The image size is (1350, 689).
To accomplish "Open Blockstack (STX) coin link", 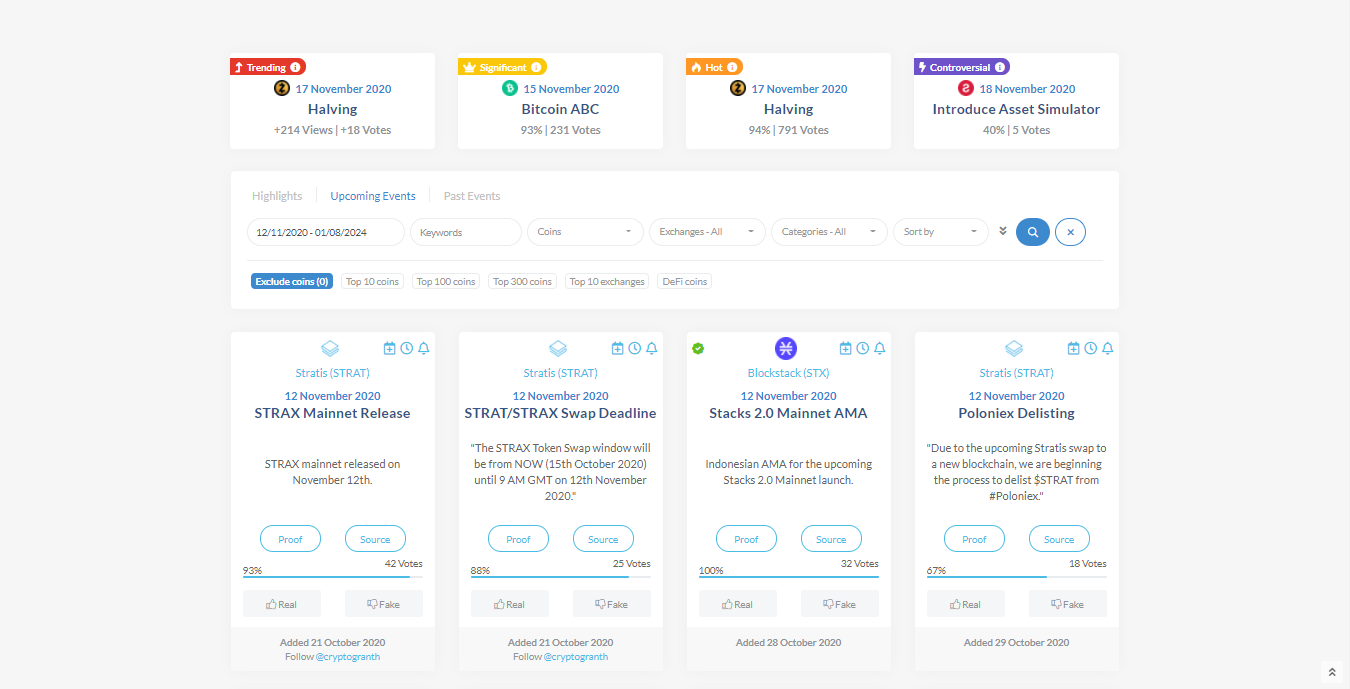I will pos(789,373).
